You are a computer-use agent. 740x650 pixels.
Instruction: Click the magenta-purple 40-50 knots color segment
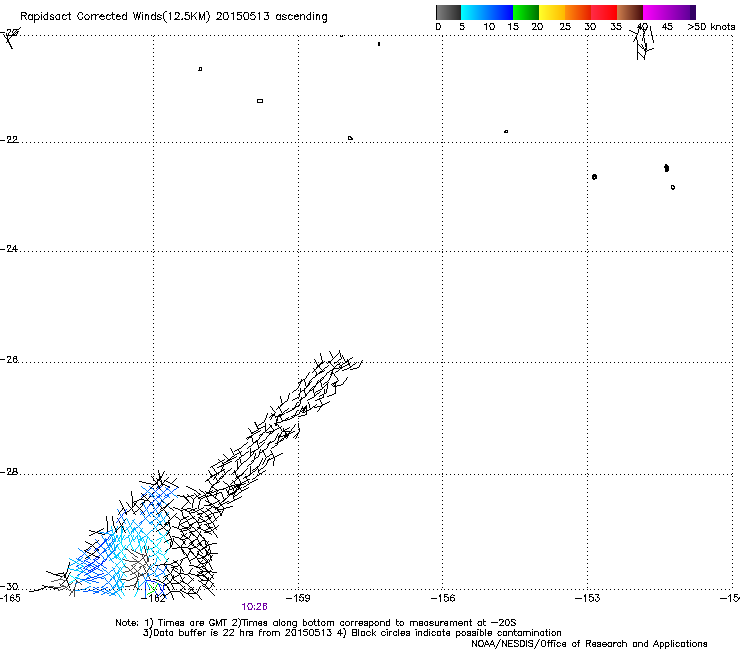pos(669,12)
